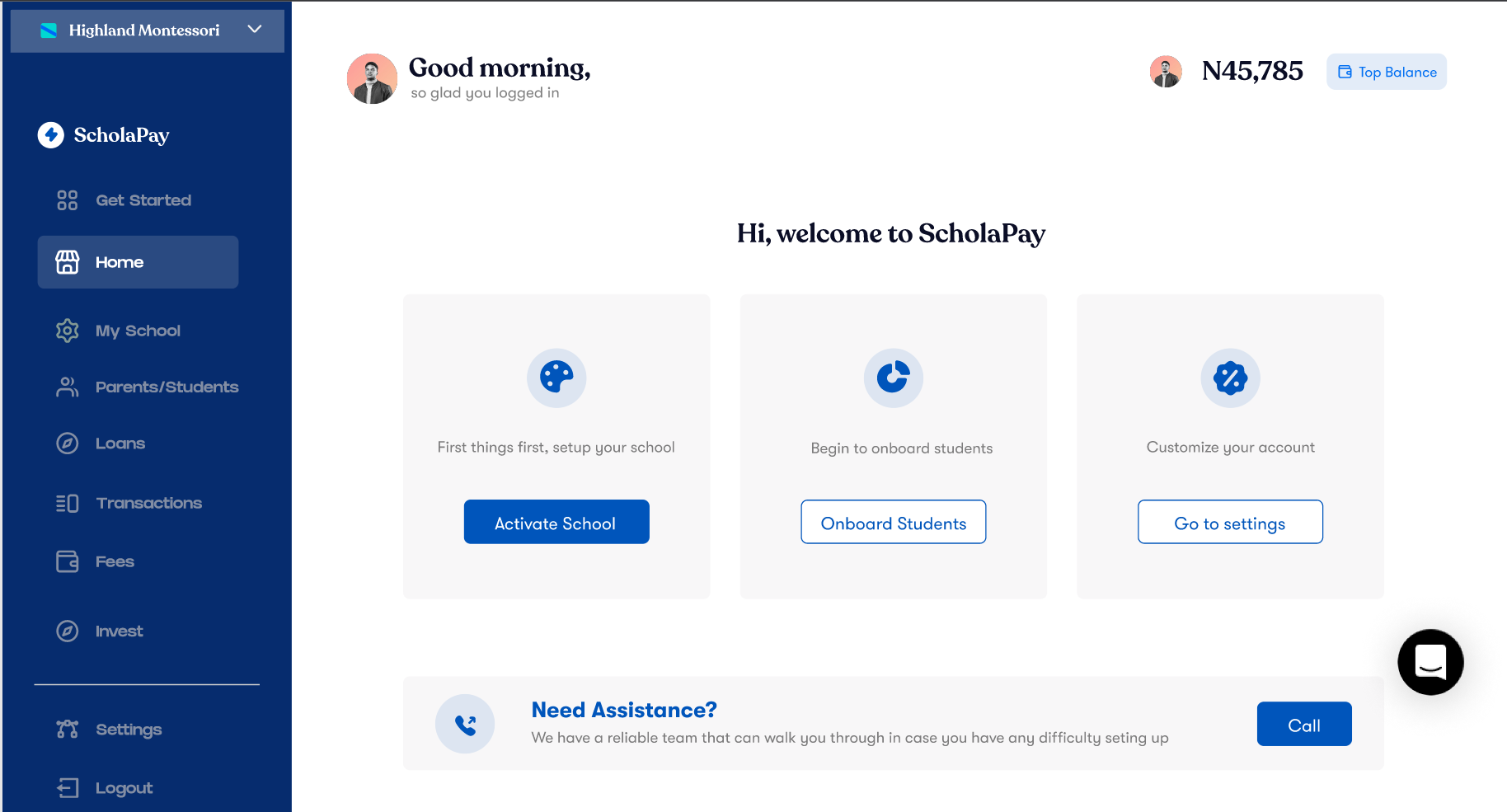This screenshot has width=1507, height=812.
Task: Click the Activate School button
Action: coord(556,522)
